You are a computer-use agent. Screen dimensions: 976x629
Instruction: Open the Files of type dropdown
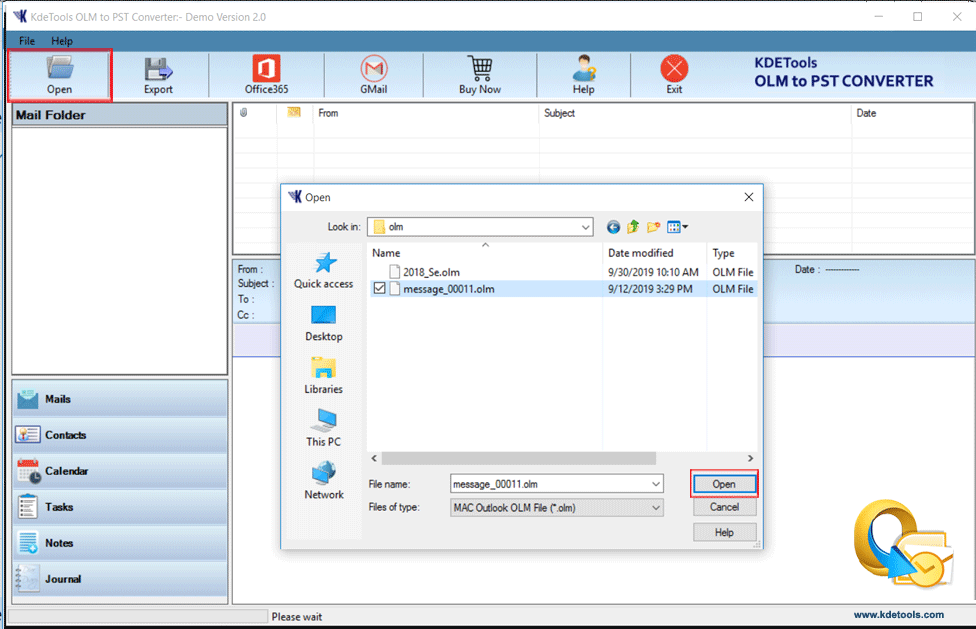click(x=656, y=508)
